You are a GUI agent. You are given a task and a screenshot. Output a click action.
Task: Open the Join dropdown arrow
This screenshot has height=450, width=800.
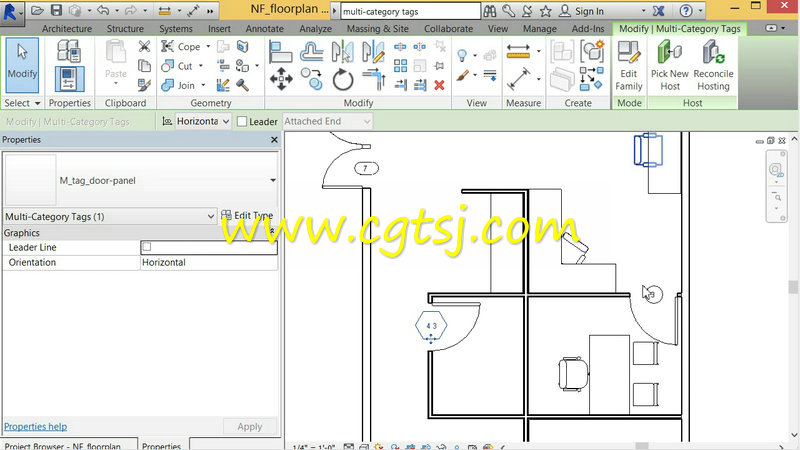pyautogui.click(x=204, y=85)
